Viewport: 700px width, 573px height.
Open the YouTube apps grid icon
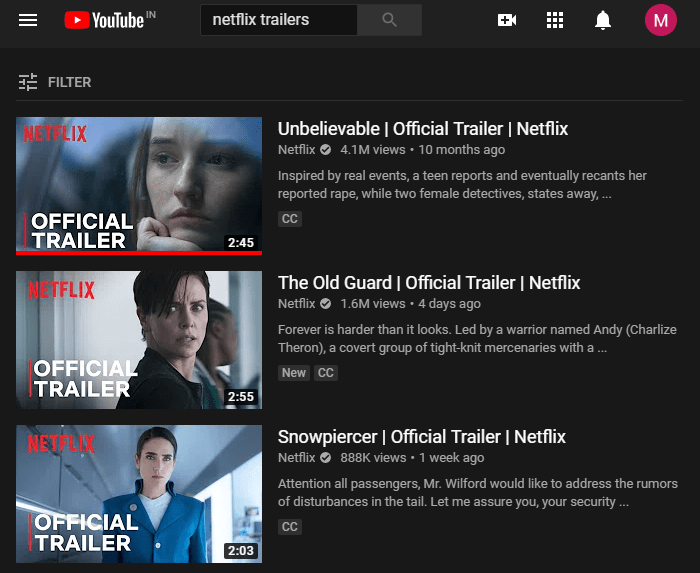pyautogui.click(x=555, y=20)
